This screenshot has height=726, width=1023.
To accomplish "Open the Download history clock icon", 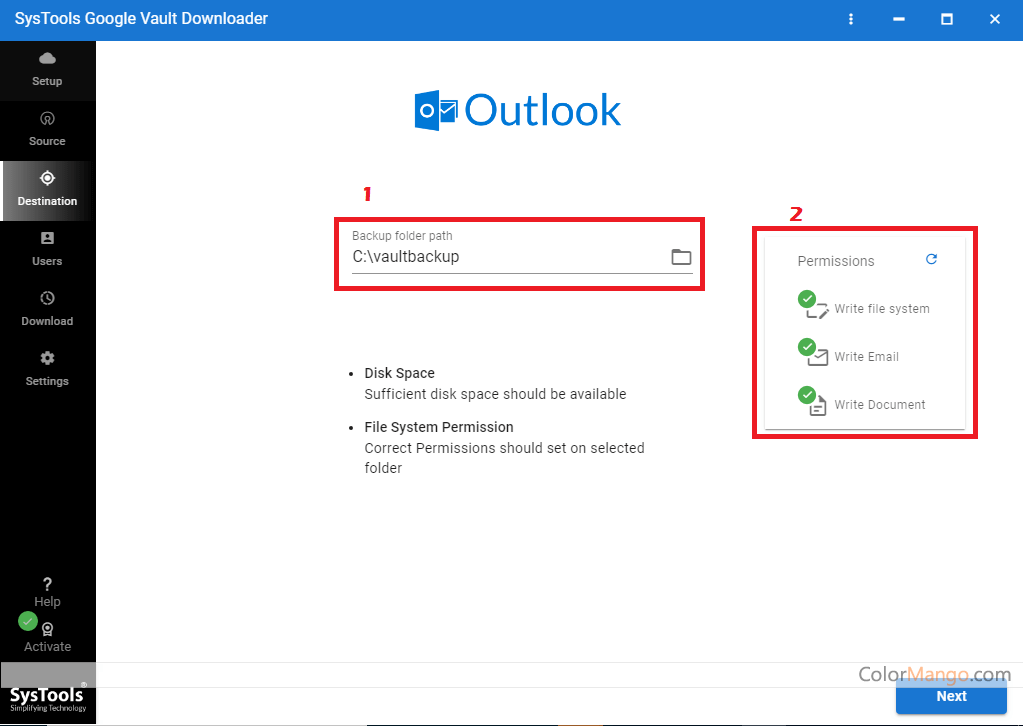I will click(47, 299).
